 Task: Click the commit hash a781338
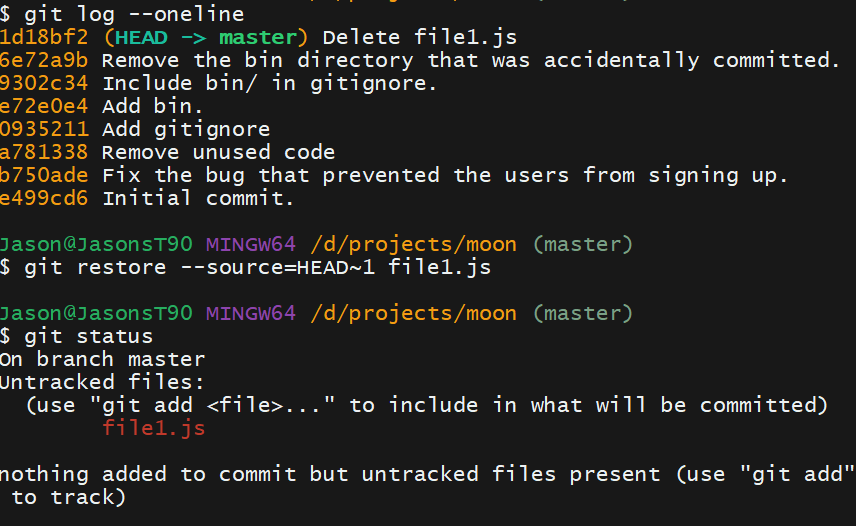[44, 153]
